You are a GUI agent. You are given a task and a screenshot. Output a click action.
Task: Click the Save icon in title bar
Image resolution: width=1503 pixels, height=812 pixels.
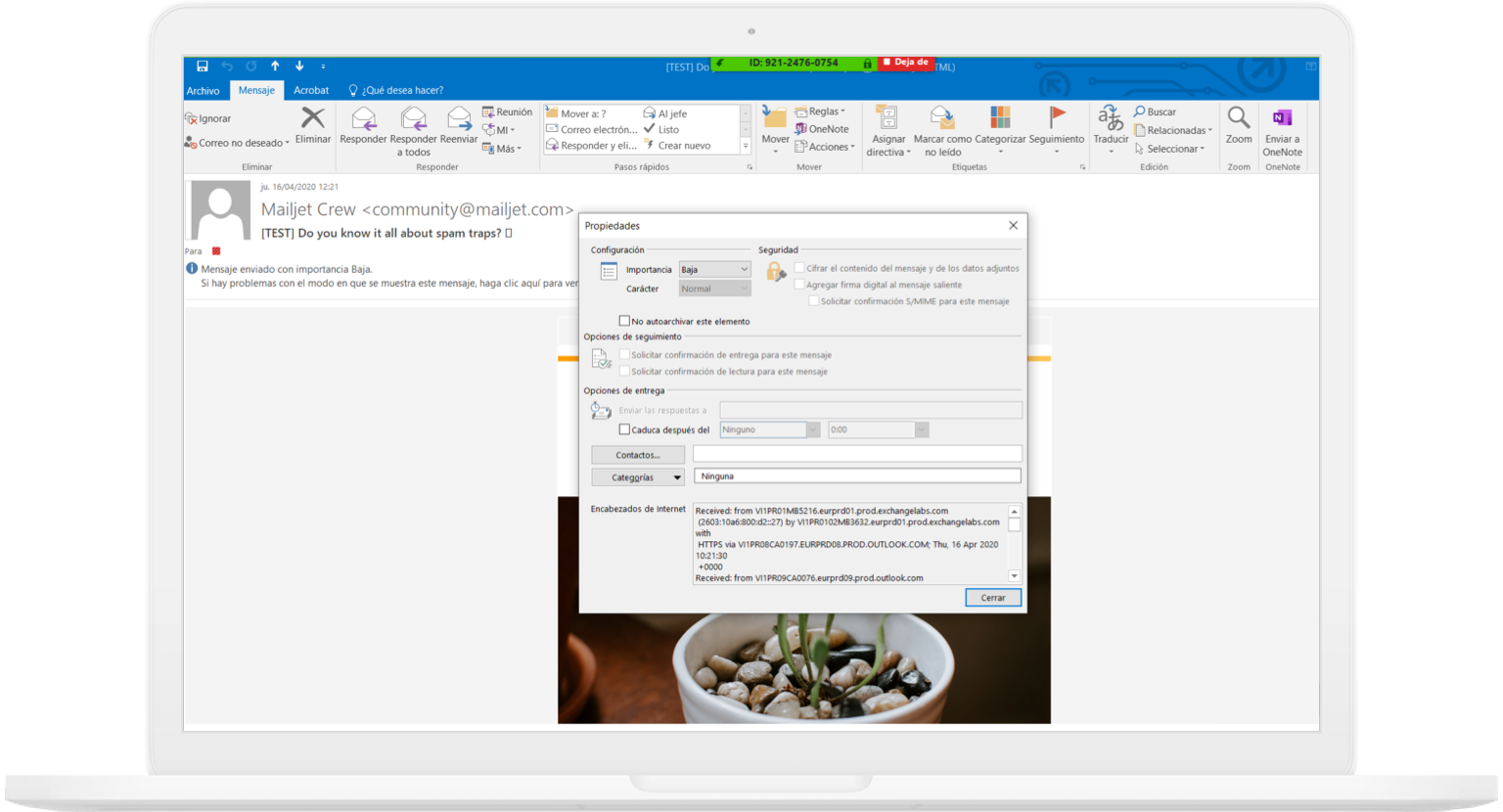203,67
